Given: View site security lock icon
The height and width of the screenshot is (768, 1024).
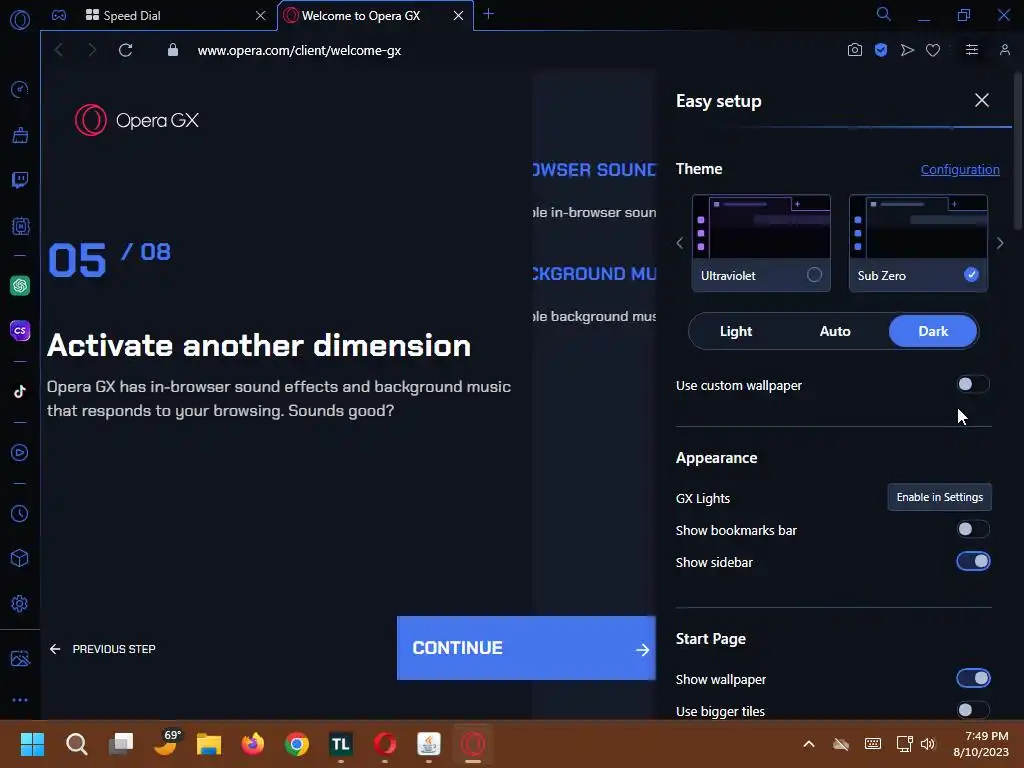Looking at the screenshot, I should pyautogui.click(x=172, y=50).
